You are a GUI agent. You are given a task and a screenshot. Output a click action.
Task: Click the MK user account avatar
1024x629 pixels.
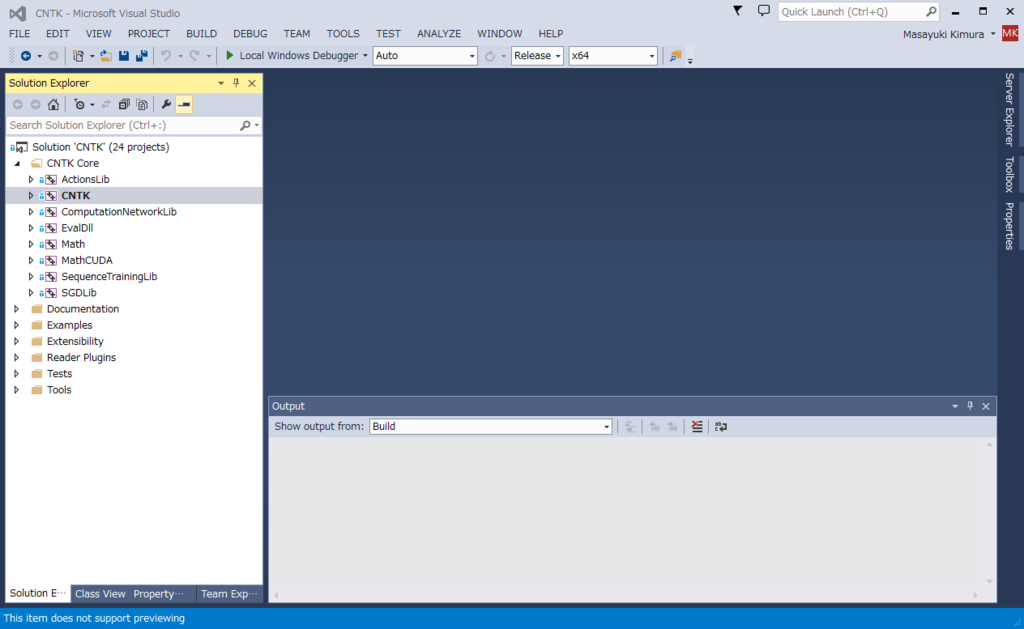1010,33
